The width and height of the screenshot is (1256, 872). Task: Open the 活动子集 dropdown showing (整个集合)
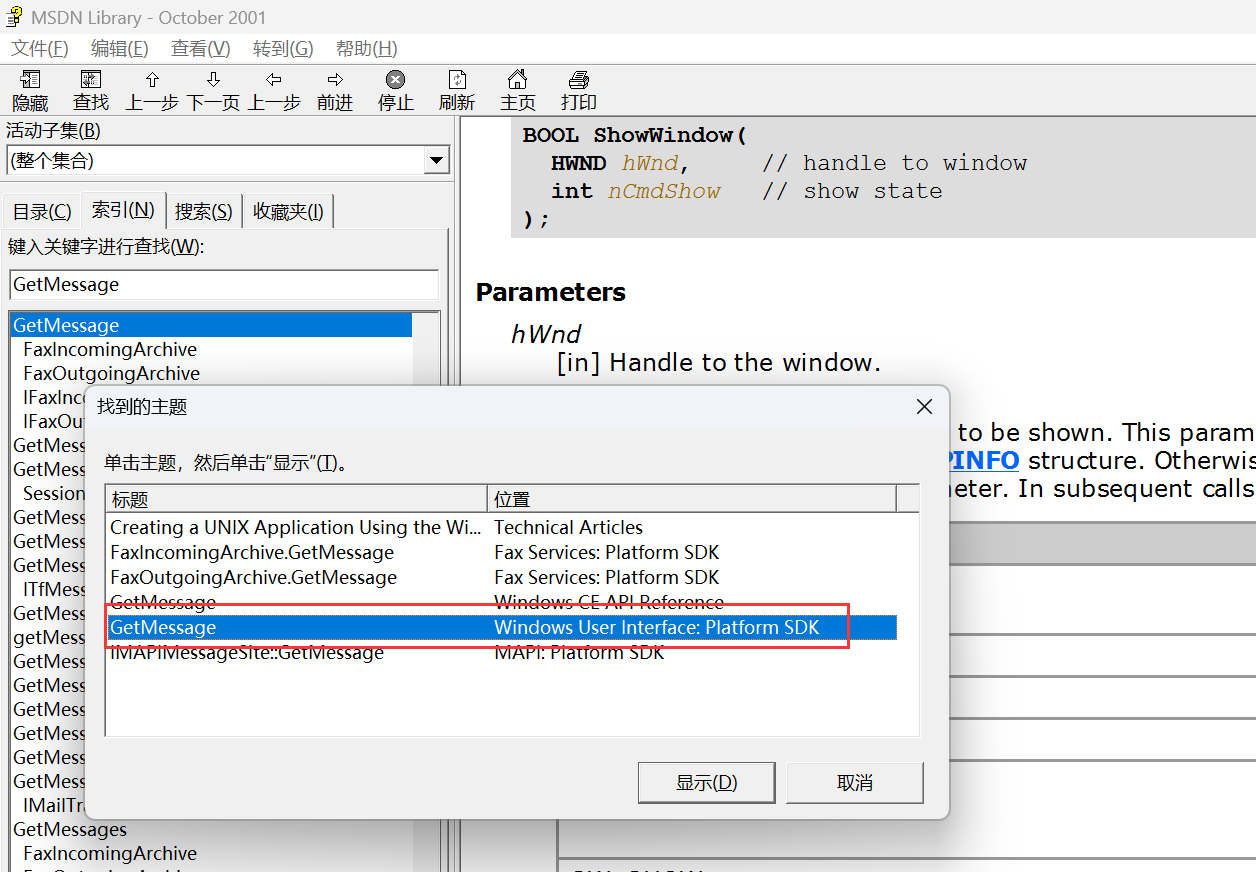228,160
